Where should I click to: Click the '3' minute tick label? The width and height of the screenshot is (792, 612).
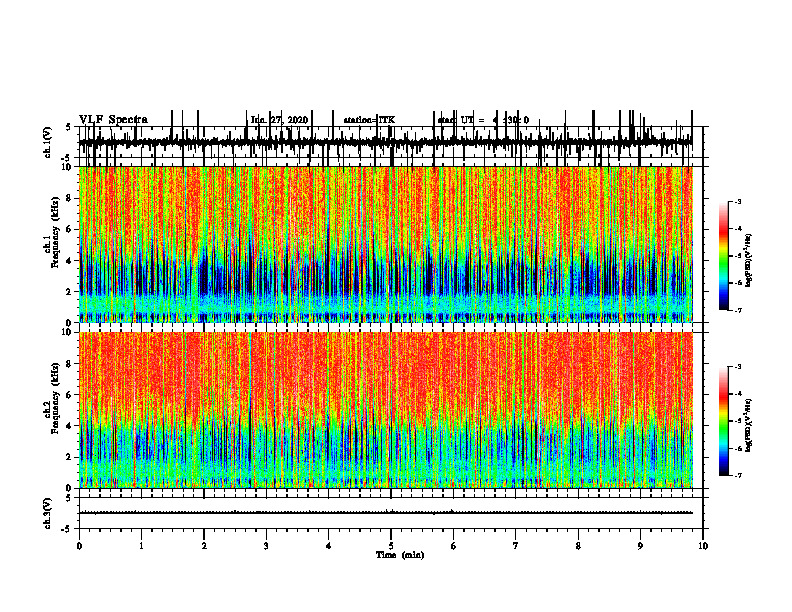point(266,546)
